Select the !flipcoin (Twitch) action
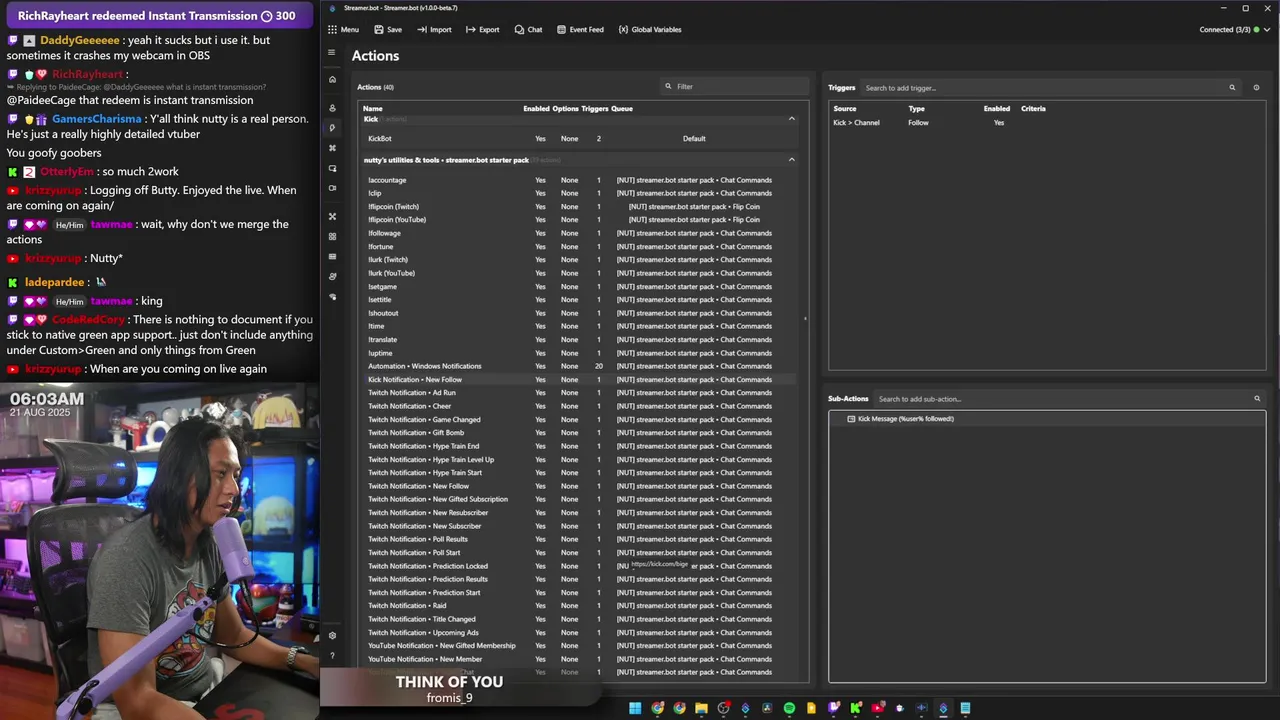 tap(580, 207)
